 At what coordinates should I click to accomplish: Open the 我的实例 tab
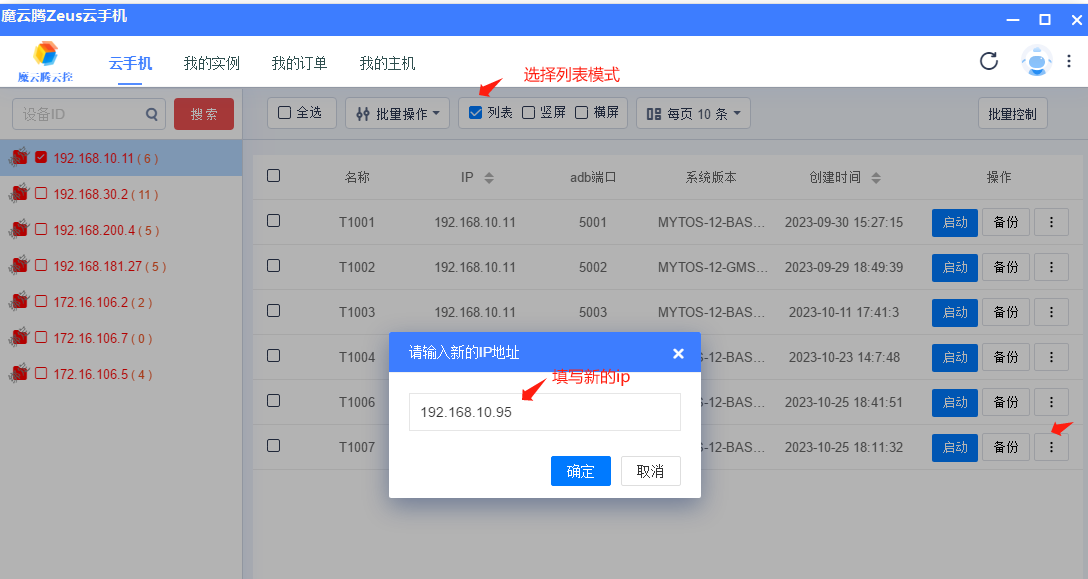click(210, 62)
